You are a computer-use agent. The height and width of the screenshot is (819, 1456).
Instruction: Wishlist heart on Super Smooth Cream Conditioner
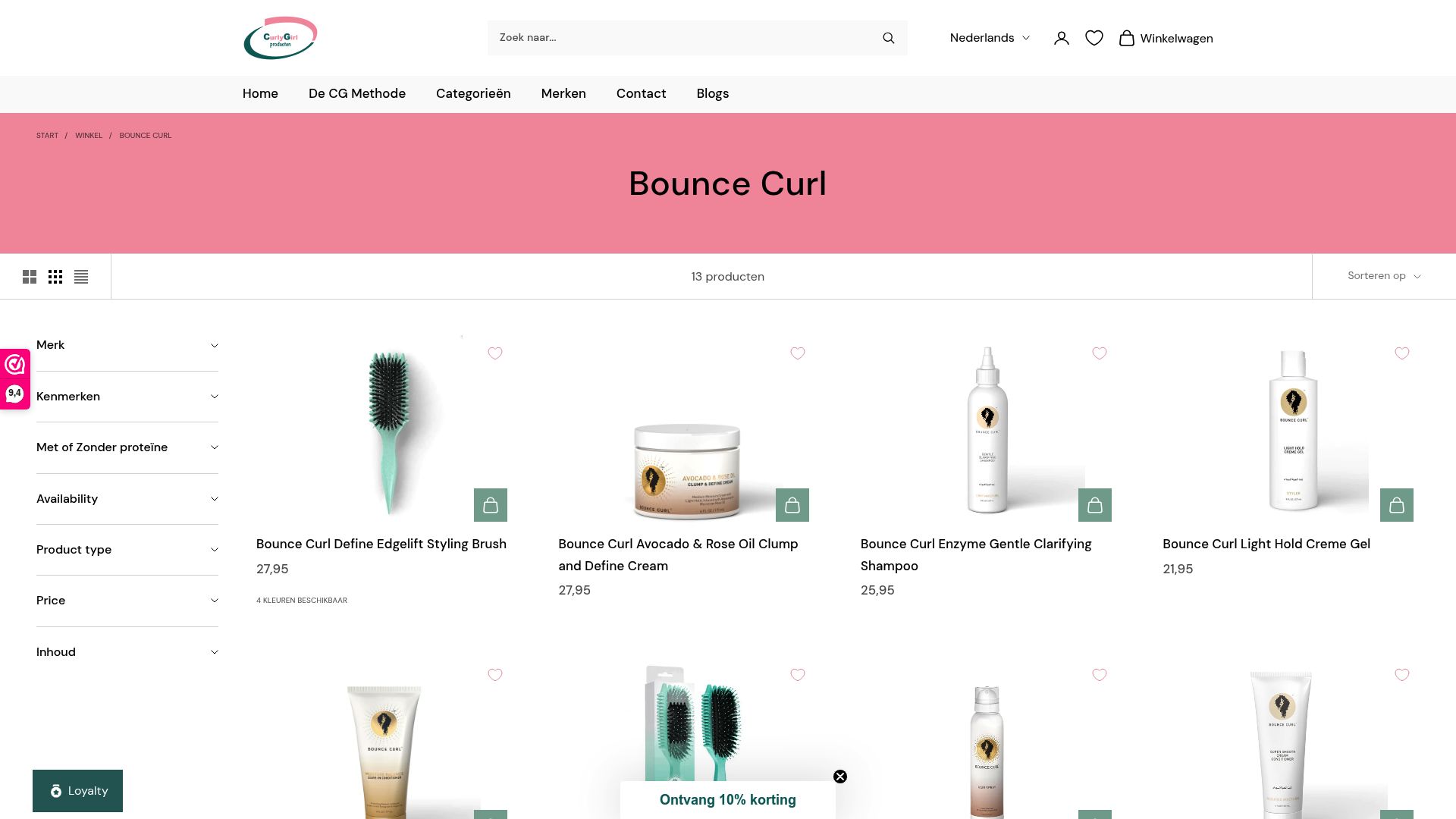click(1402, 675)
